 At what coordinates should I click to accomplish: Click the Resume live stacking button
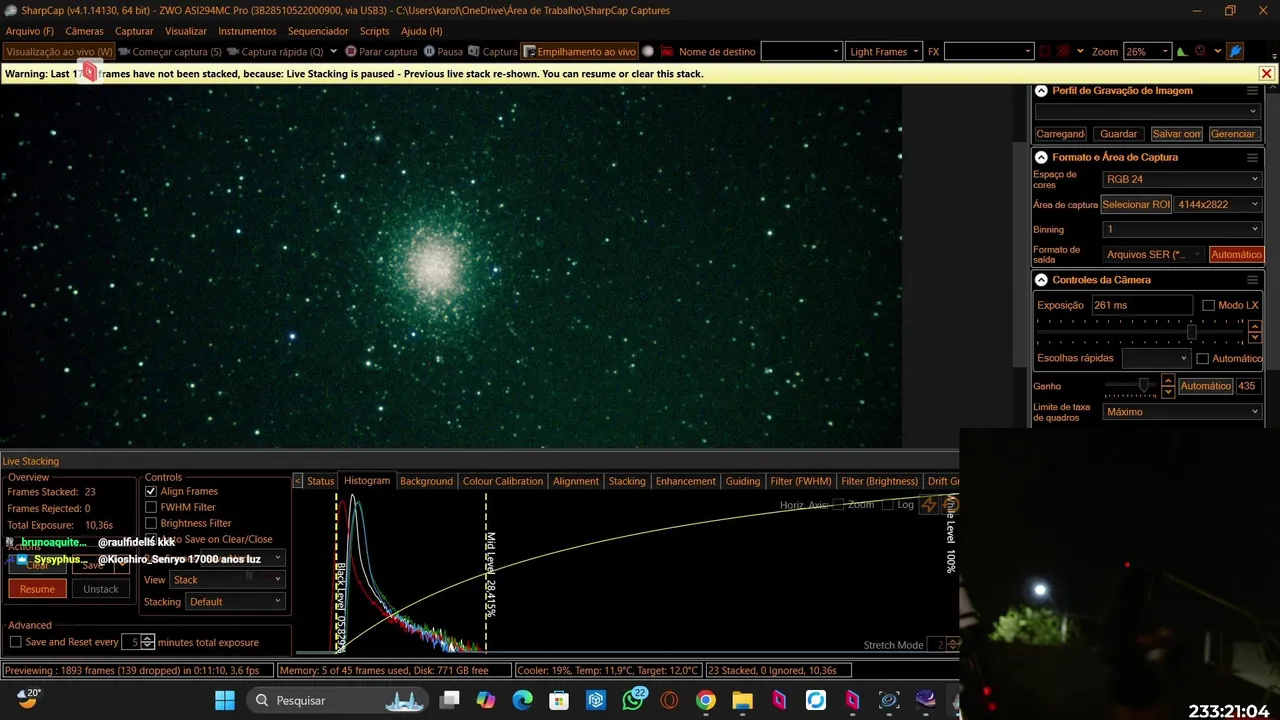click(x=37, y=589)
